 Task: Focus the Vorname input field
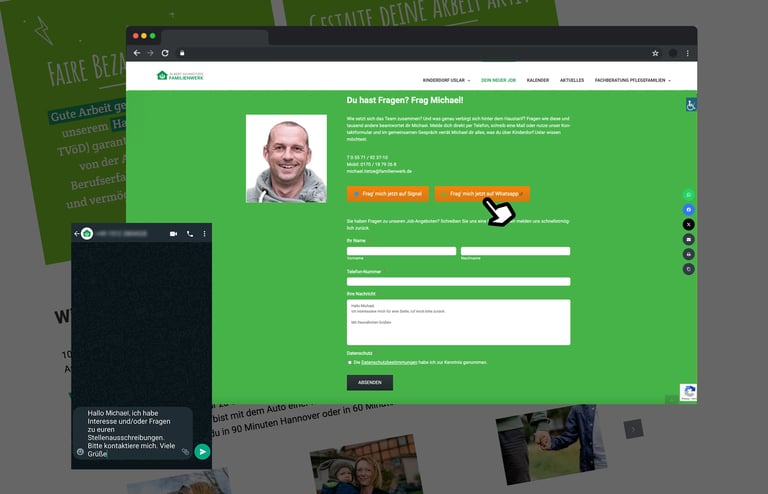pos(401,251)
